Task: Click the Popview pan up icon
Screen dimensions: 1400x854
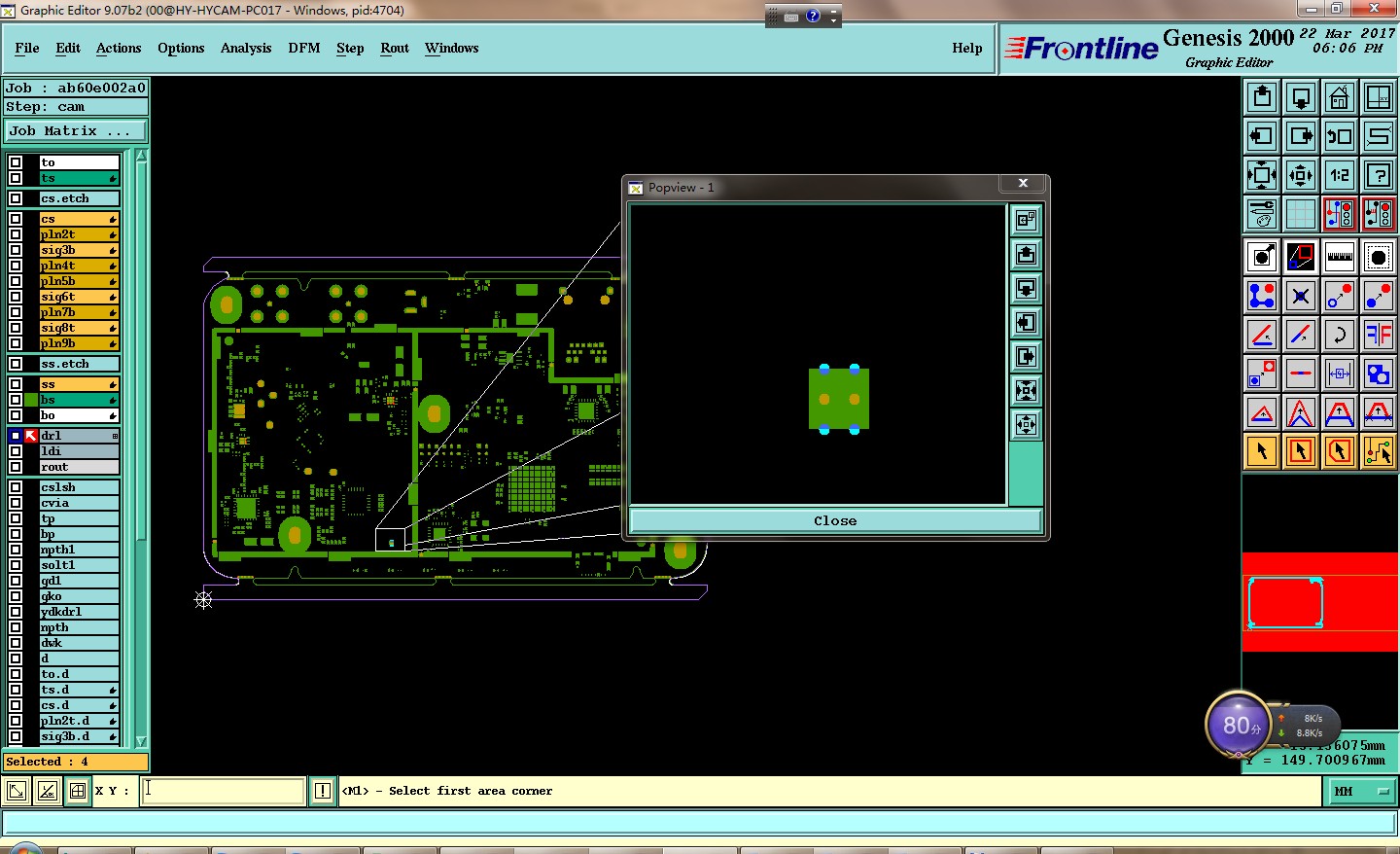Action: tap(1026, 255)
